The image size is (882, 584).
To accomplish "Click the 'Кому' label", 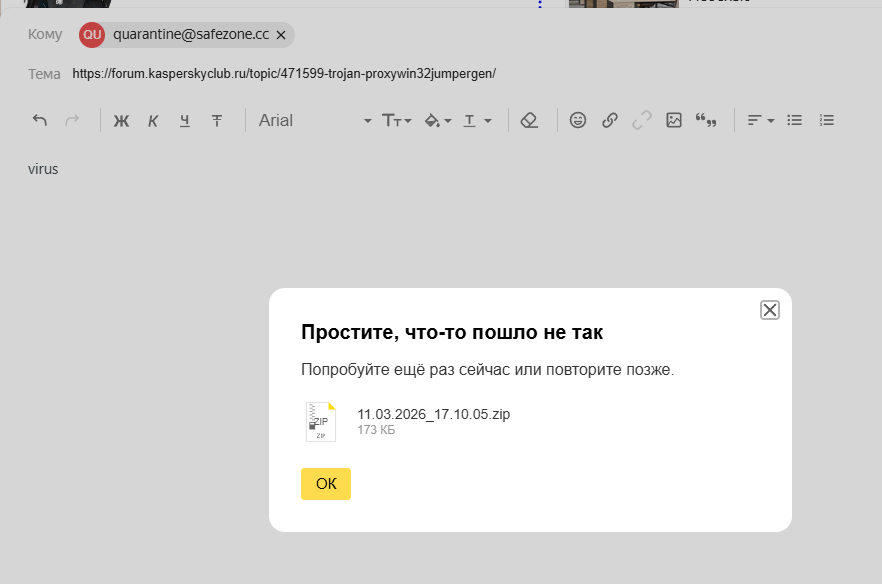I will pyautogui.click(x=45, y=34).
